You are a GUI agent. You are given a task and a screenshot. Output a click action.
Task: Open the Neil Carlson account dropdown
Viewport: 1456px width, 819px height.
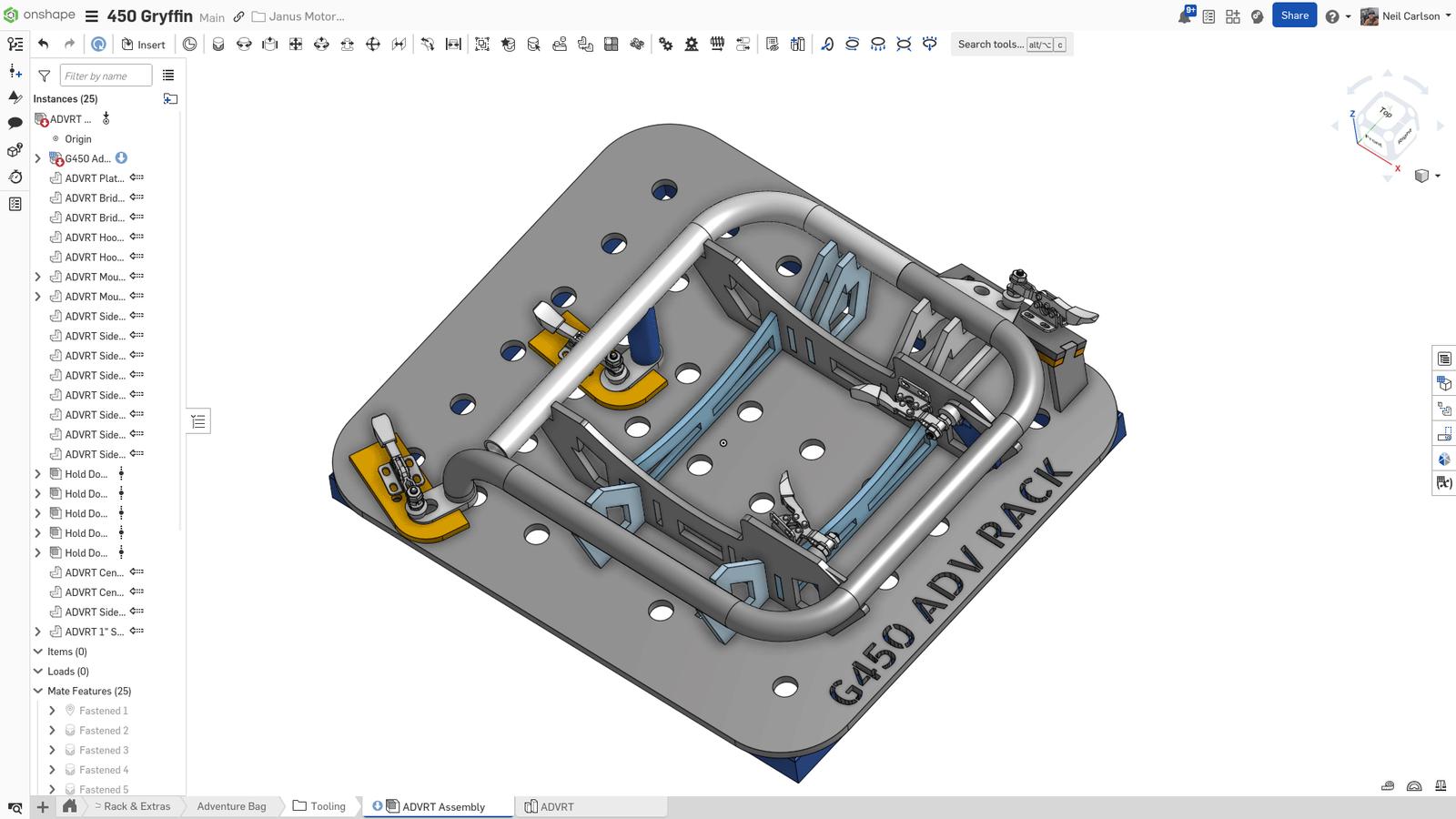[x=1406, y=15]
